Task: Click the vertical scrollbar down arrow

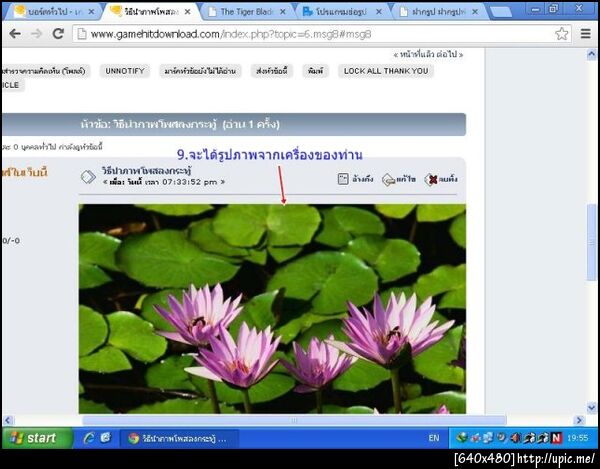Action: 591,408
